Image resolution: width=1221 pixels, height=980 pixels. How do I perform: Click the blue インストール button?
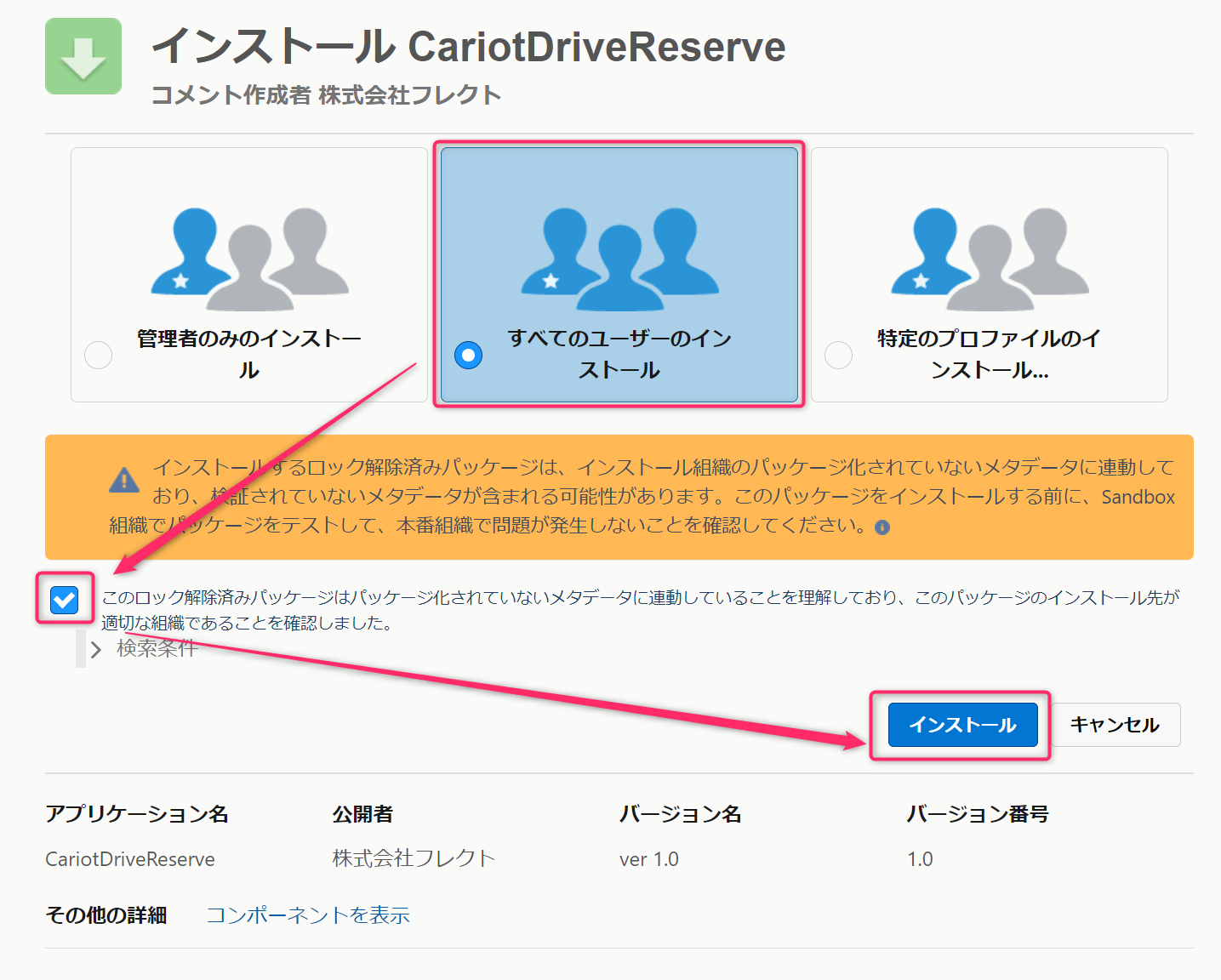[963, 725]
